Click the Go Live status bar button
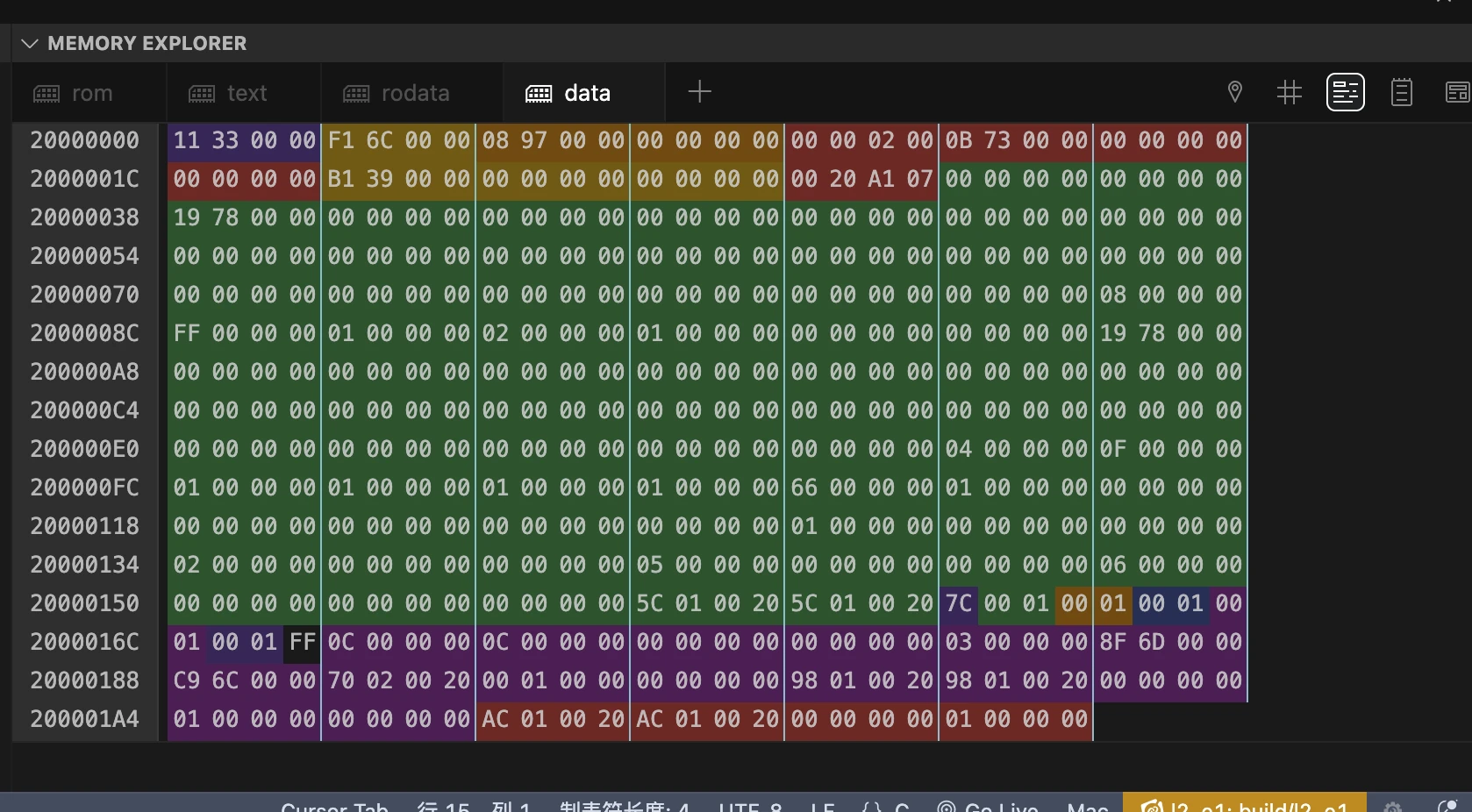1472x812 pixels. click(x=988, y=806)
